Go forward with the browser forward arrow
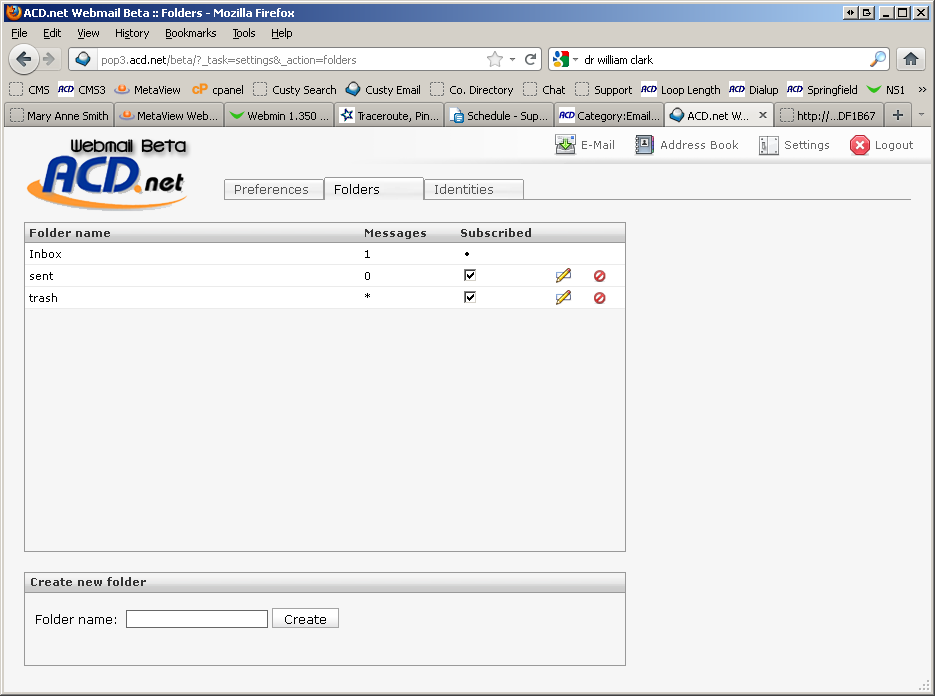Viewport: 935px width, 696px height. point(49,59)
